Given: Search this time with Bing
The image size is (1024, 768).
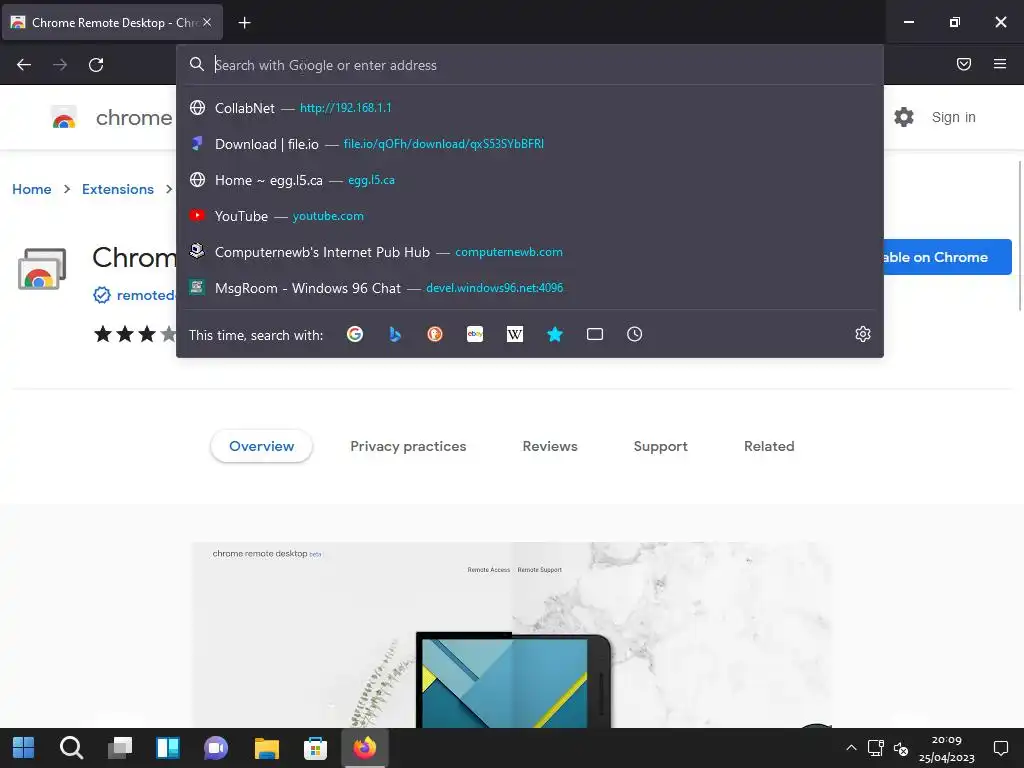Looking at the screenshot, I should coord(394,334).
